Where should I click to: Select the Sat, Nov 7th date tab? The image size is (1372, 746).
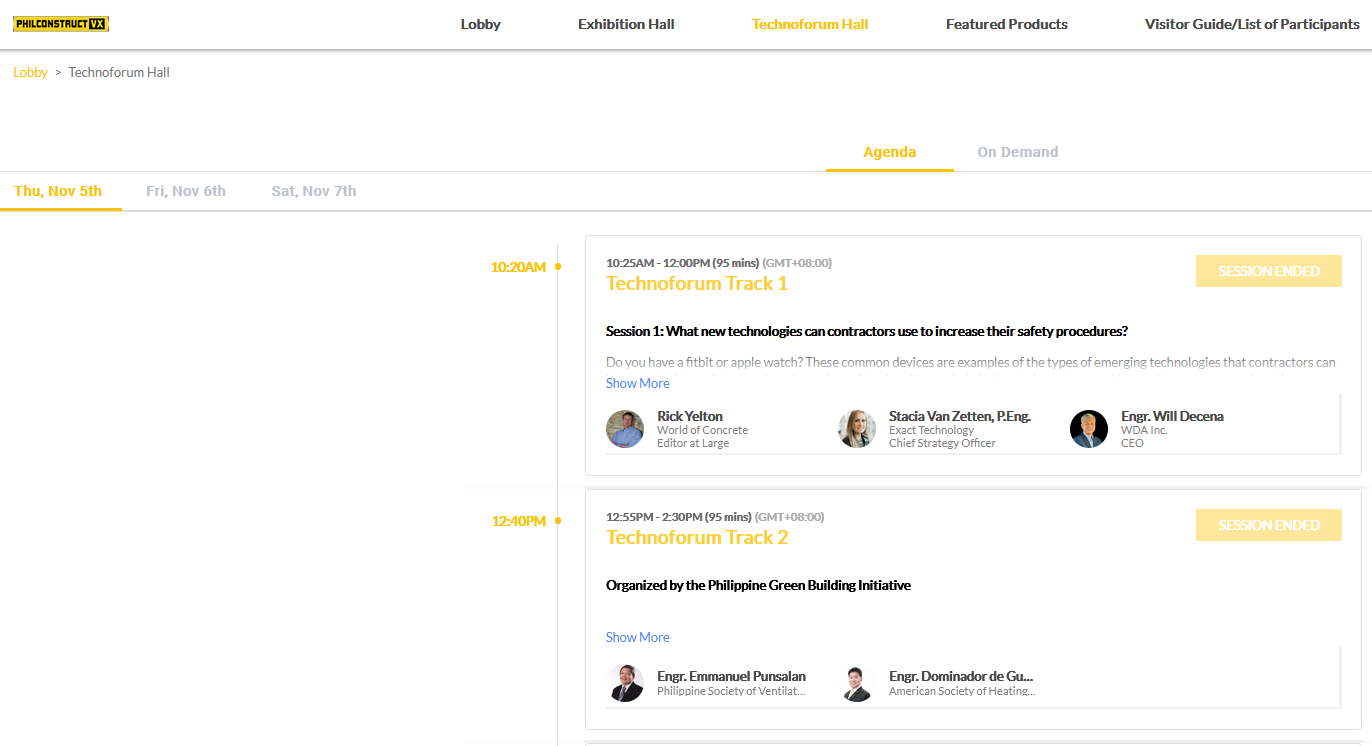(314, 191)
